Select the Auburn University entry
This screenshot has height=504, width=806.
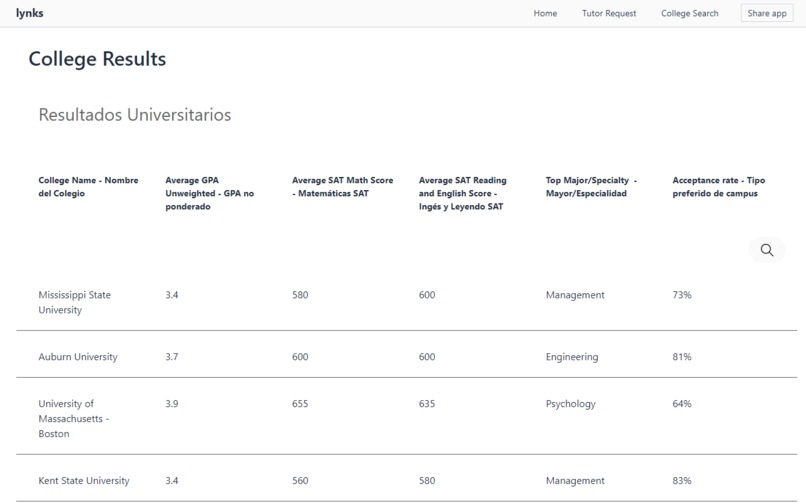[x=78, y=357]
